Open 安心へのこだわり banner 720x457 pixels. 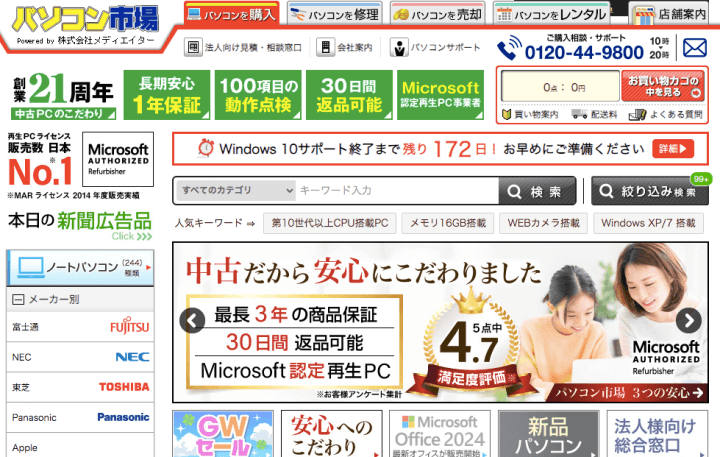(x=332, y=434)
